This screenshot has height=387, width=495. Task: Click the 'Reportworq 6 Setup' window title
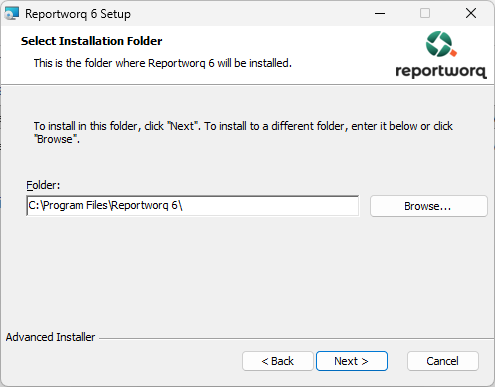click(78, 14)
